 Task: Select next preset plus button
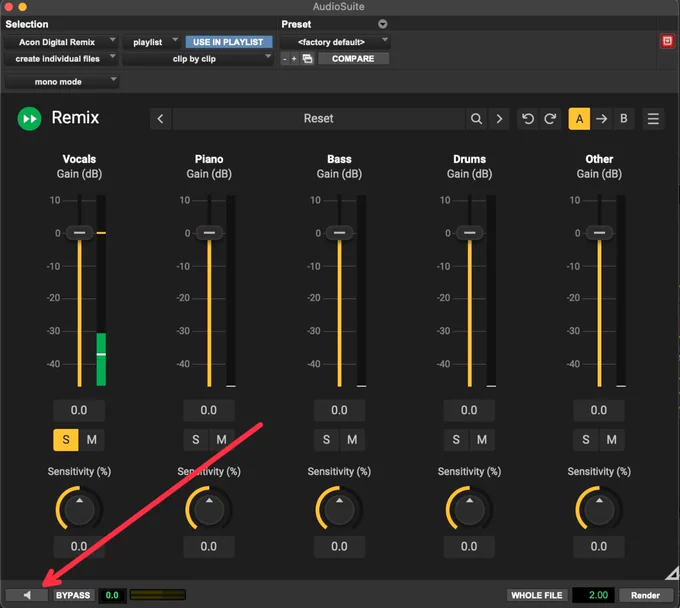pyautogui.click(x=294, y=59)
